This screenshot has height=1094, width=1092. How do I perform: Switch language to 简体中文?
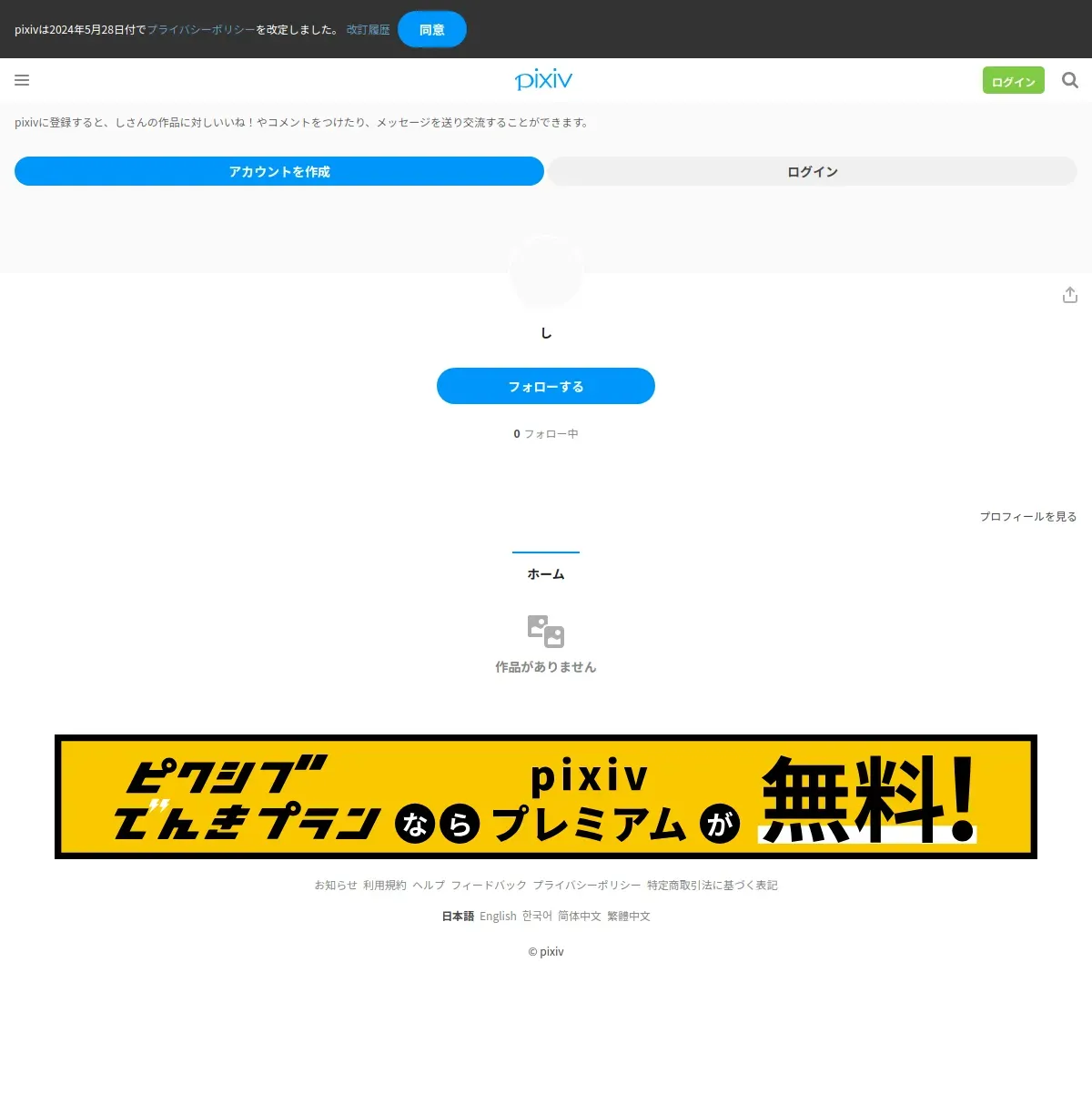(580, 917)
